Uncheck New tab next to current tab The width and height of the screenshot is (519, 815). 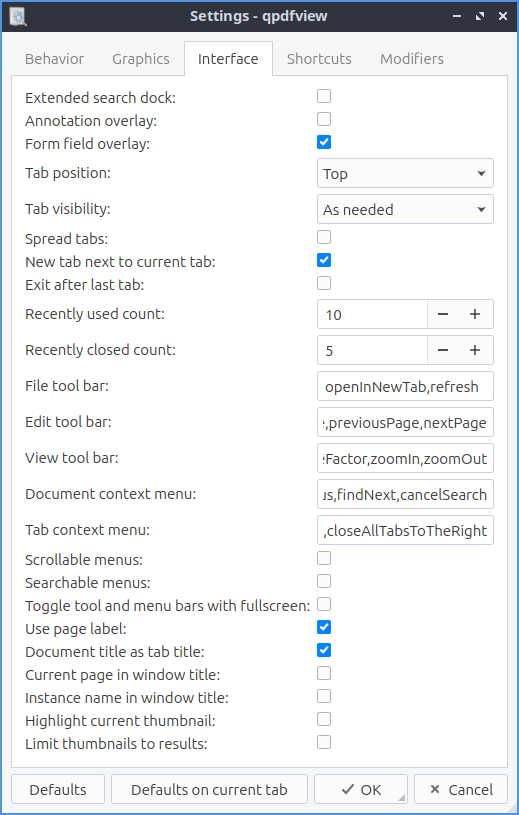point(324,260)
